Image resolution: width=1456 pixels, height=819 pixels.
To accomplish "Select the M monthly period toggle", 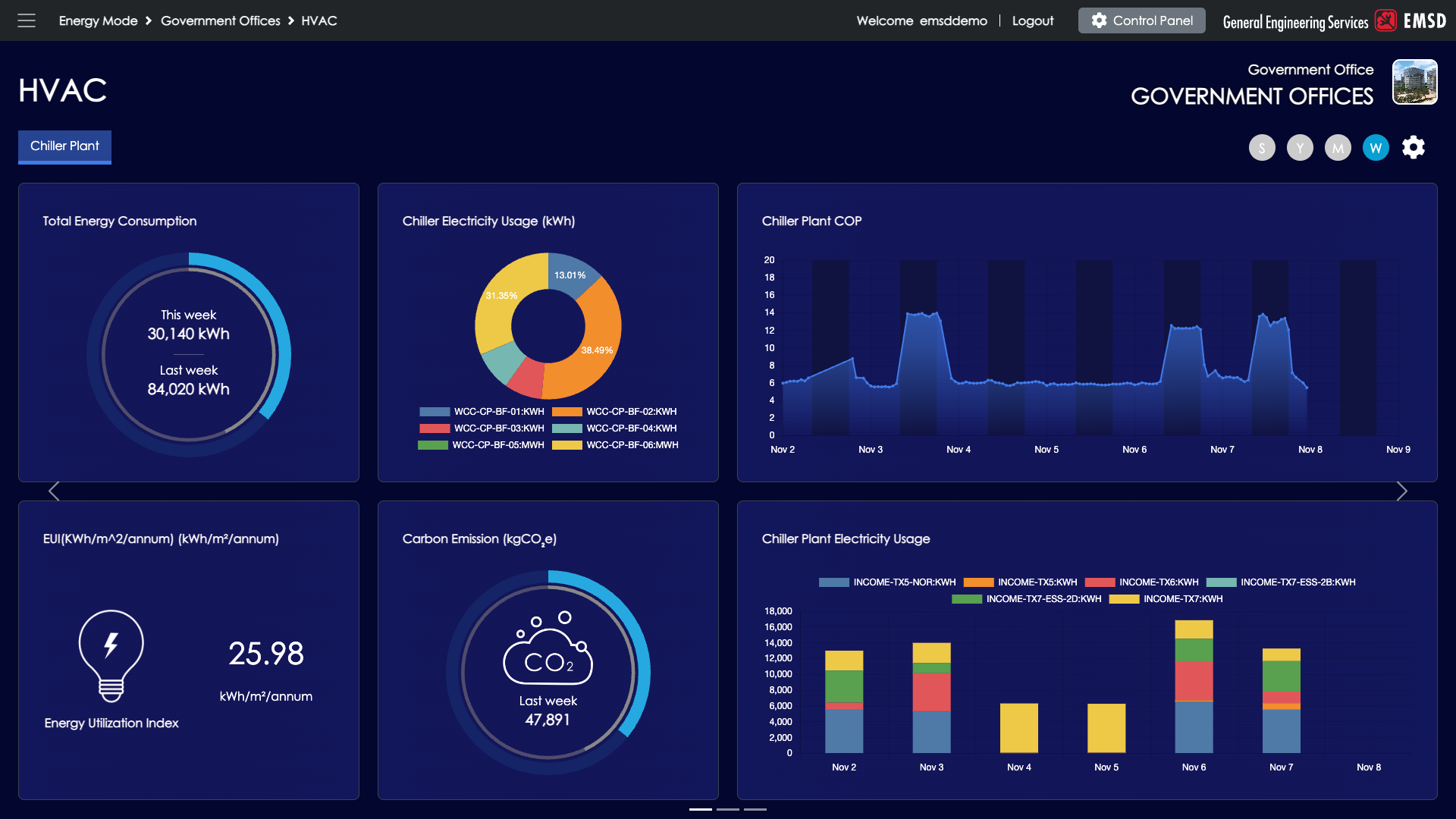I will point(1337,148).
